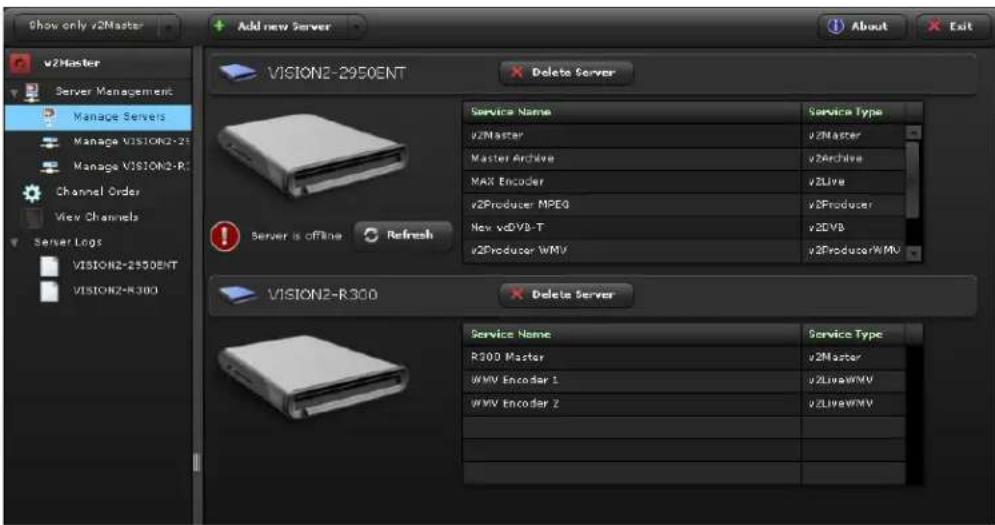Select the New v2DVB-T service row
The height and width of the screenshot is (525, 995).
[x=684, y=227]
